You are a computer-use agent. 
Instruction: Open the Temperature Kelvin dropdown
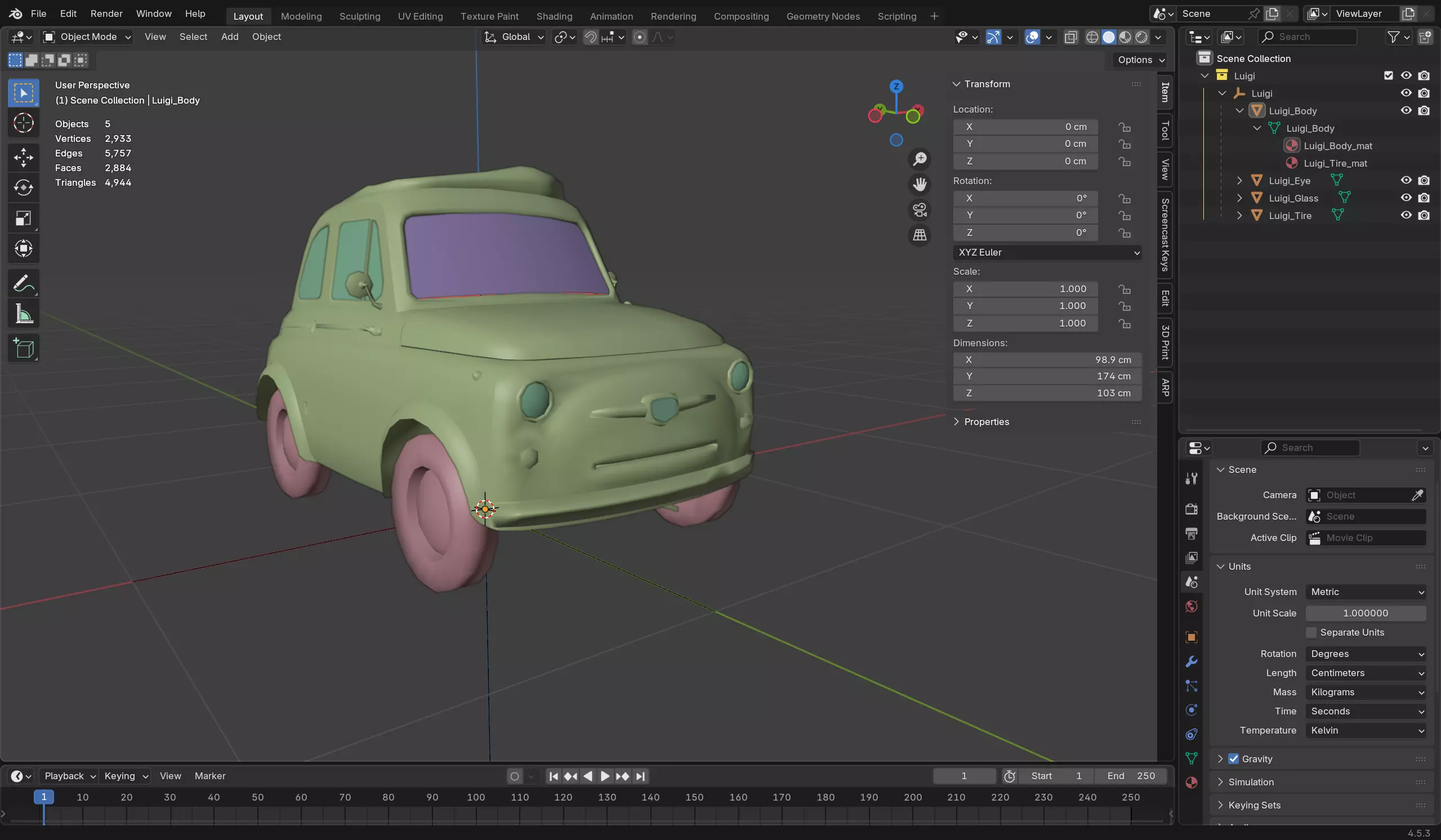[x=1366, y=730]
